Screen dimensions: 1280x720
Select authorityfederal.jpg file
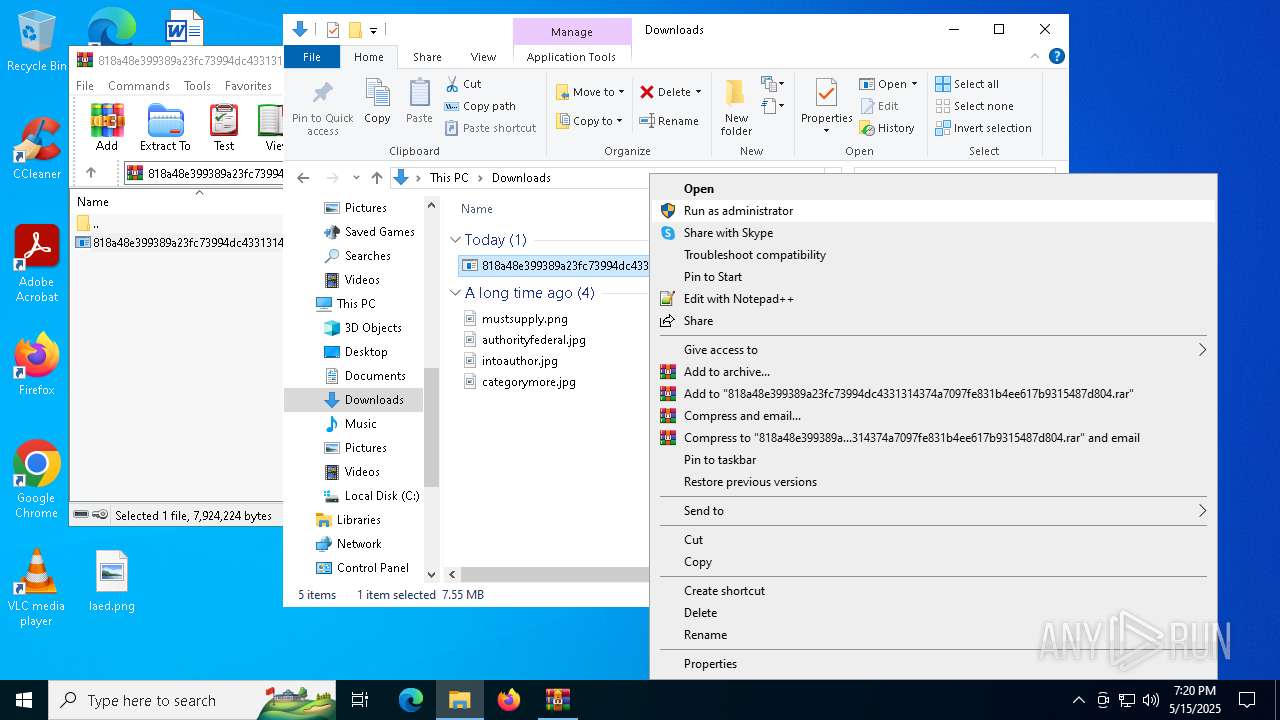pos(533,340)
